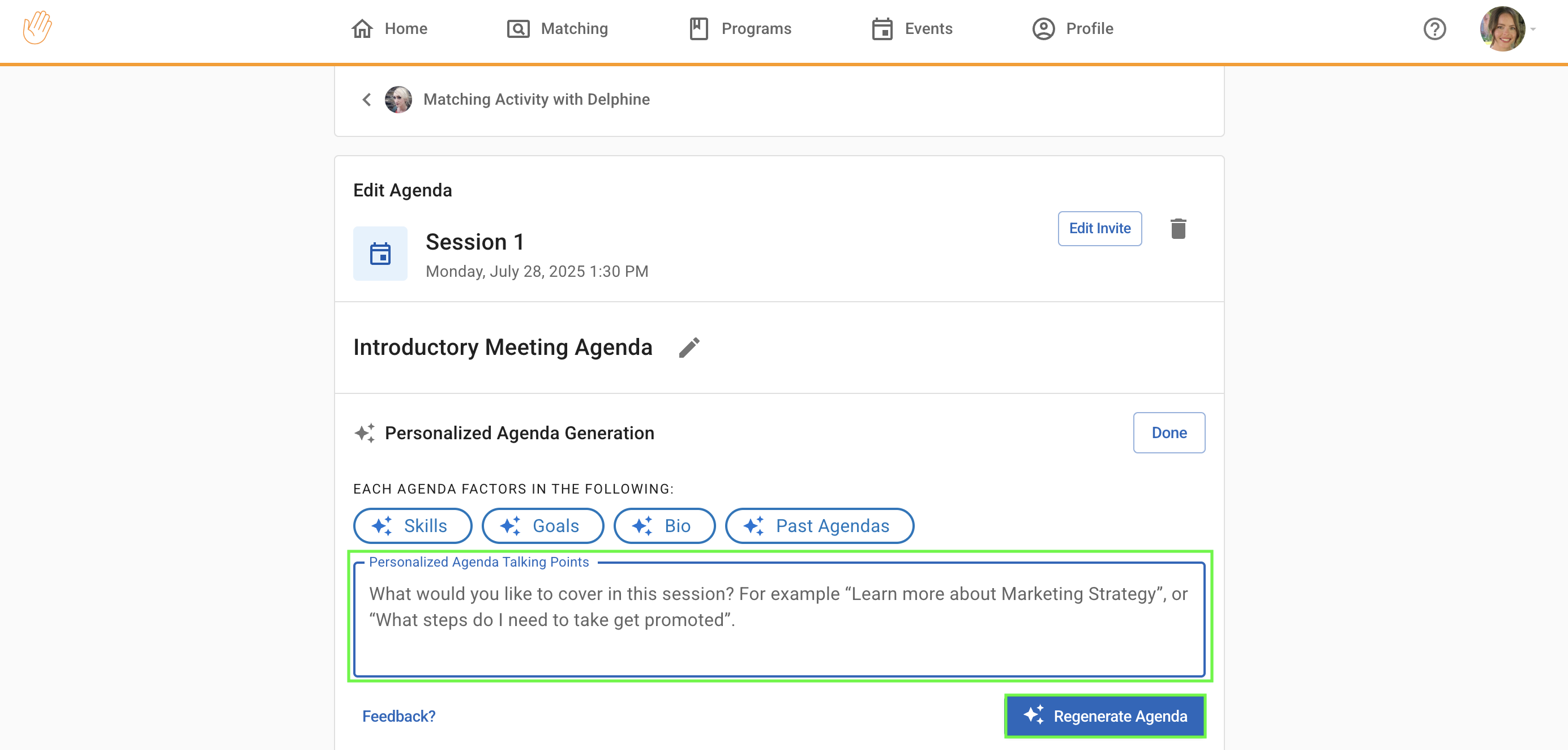Toggle the Past Agendas factor chip

tap(819, 525)
